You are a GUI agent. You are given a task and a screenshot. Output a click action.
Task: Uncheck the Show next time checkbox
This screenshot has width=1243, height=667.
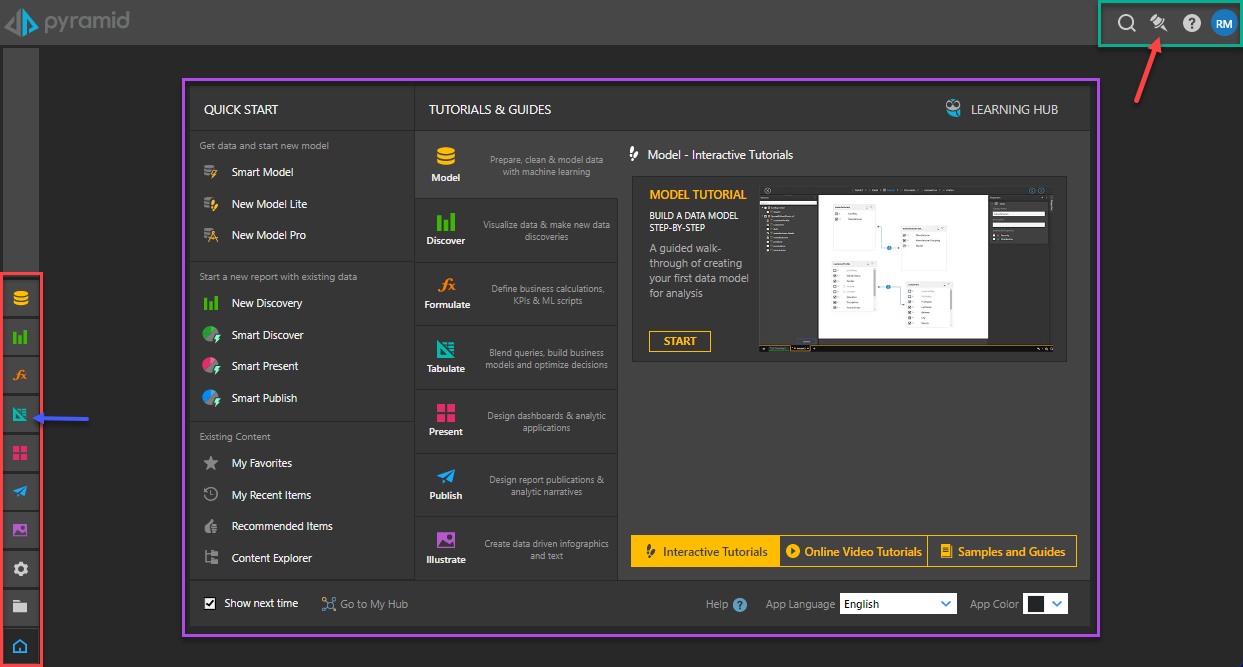[x=210, y=604]
